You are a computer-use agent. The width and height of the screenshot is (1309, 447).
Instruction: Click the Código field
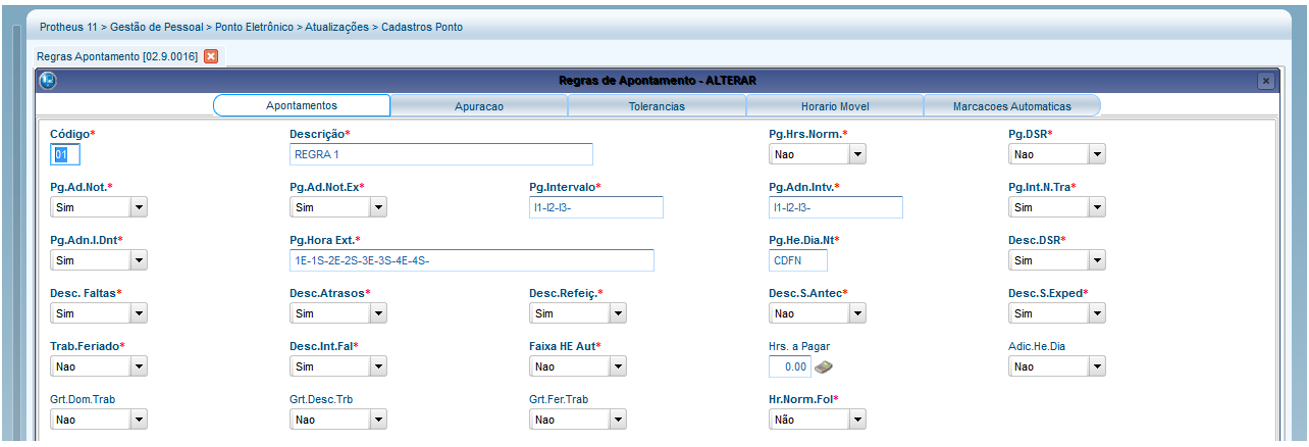64,154
